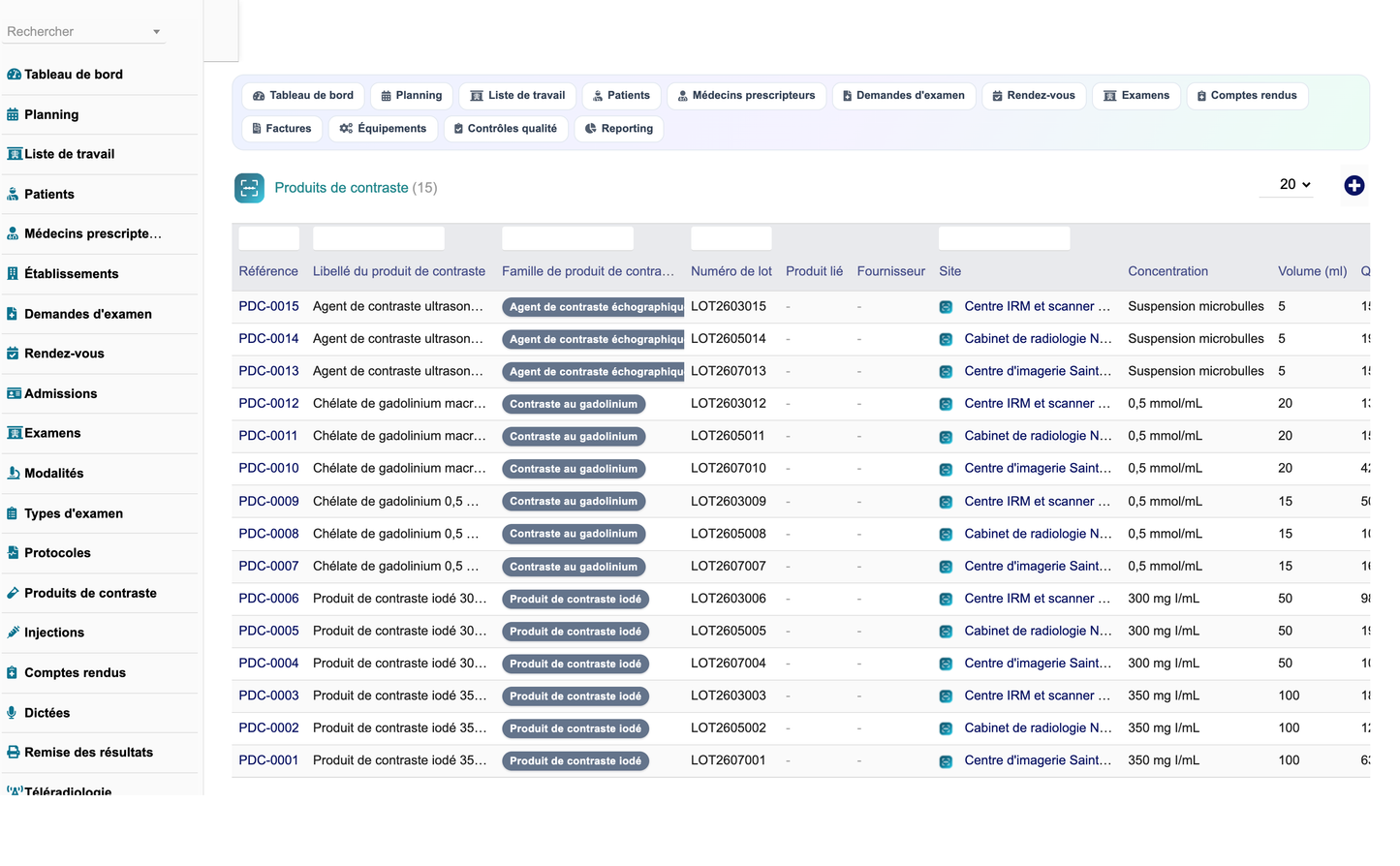Click the Comptes rendus sidebar icon
Screen dimensions: 1400x866
13,673
